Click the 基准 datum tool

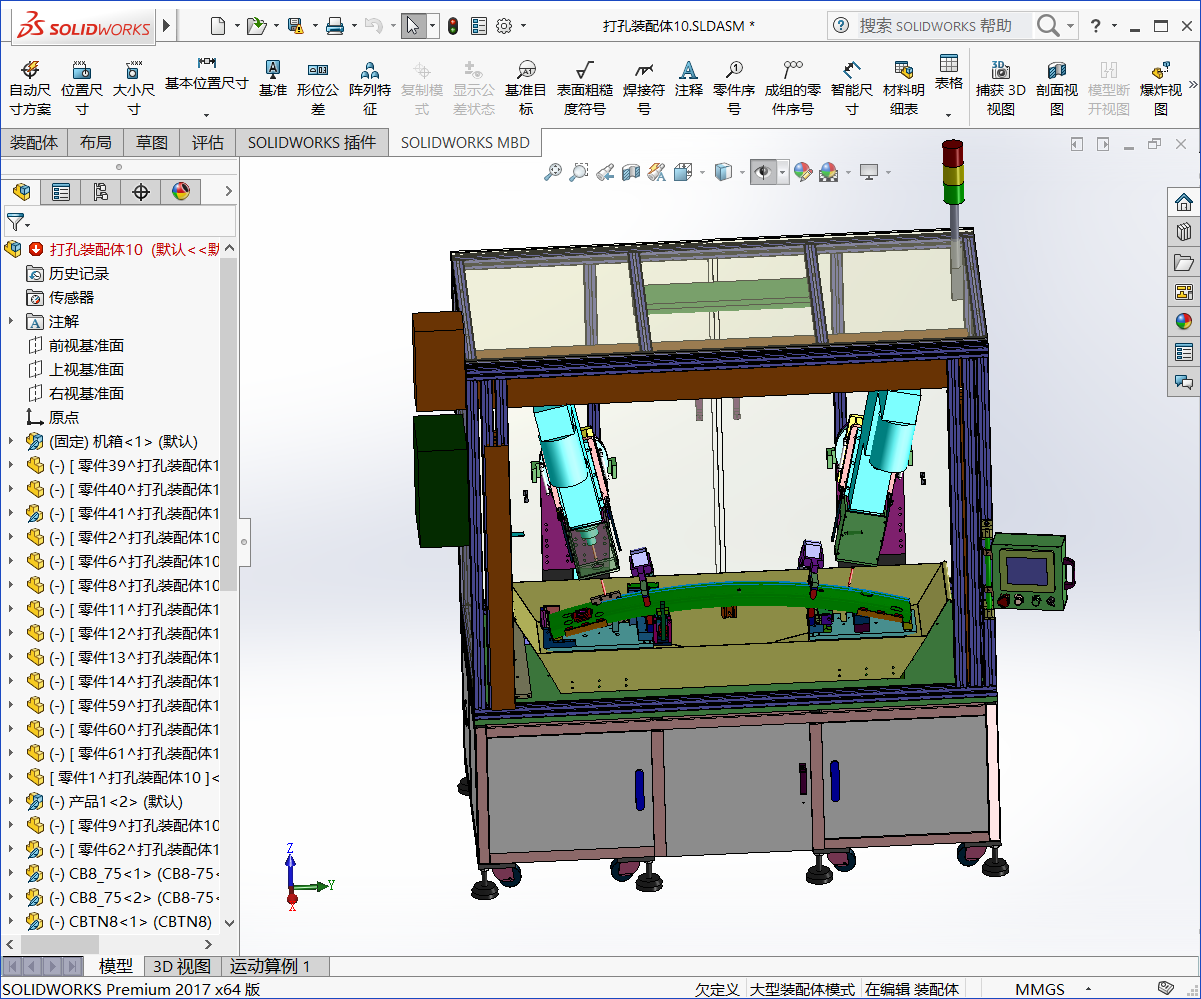[272, 78]
